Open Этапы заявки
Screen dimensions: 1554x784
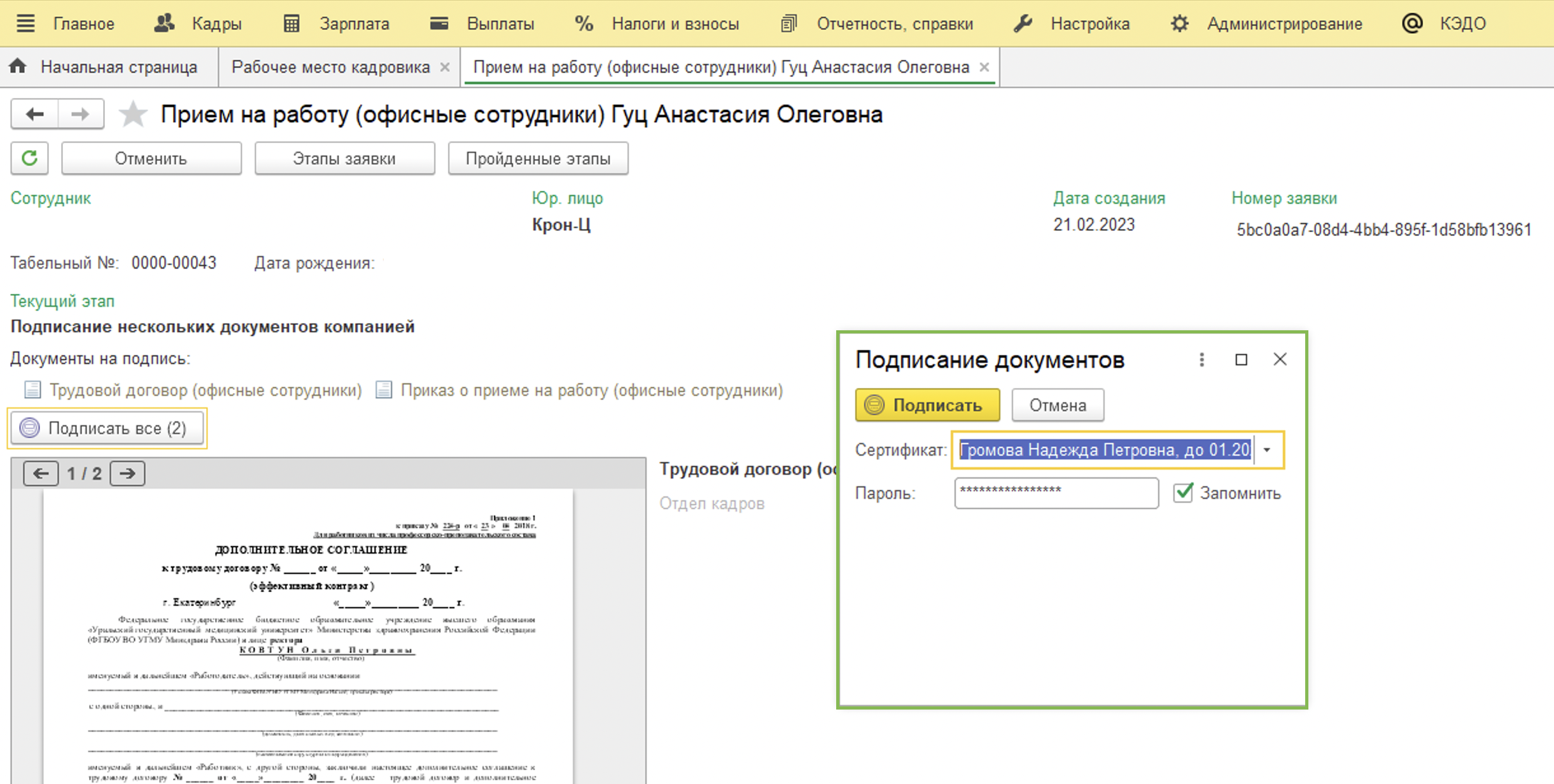[344, 158]
